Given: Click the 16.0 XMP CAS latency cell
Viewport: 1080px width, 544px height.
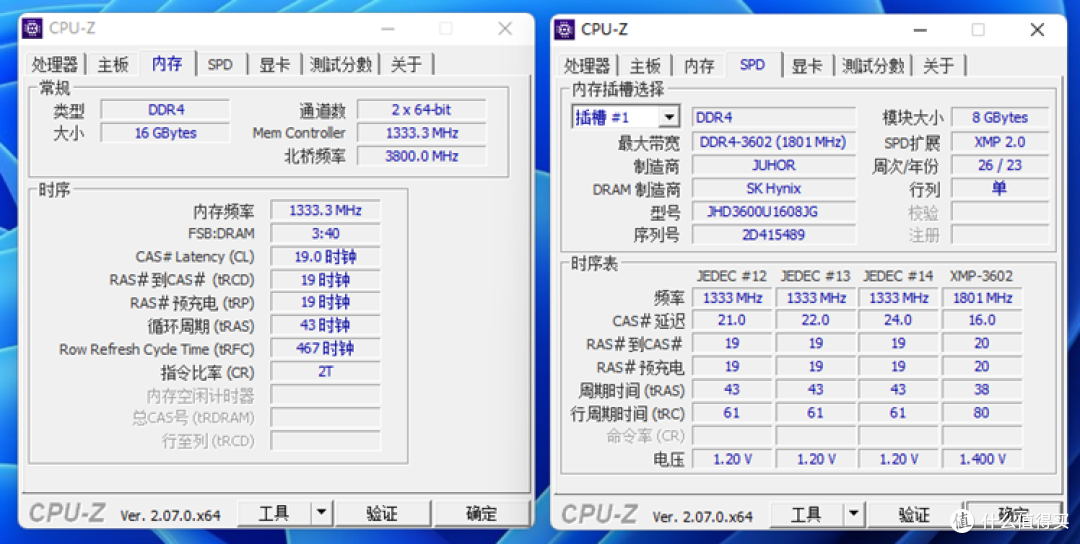Looking at the screenshot, I should coord(982,320).
